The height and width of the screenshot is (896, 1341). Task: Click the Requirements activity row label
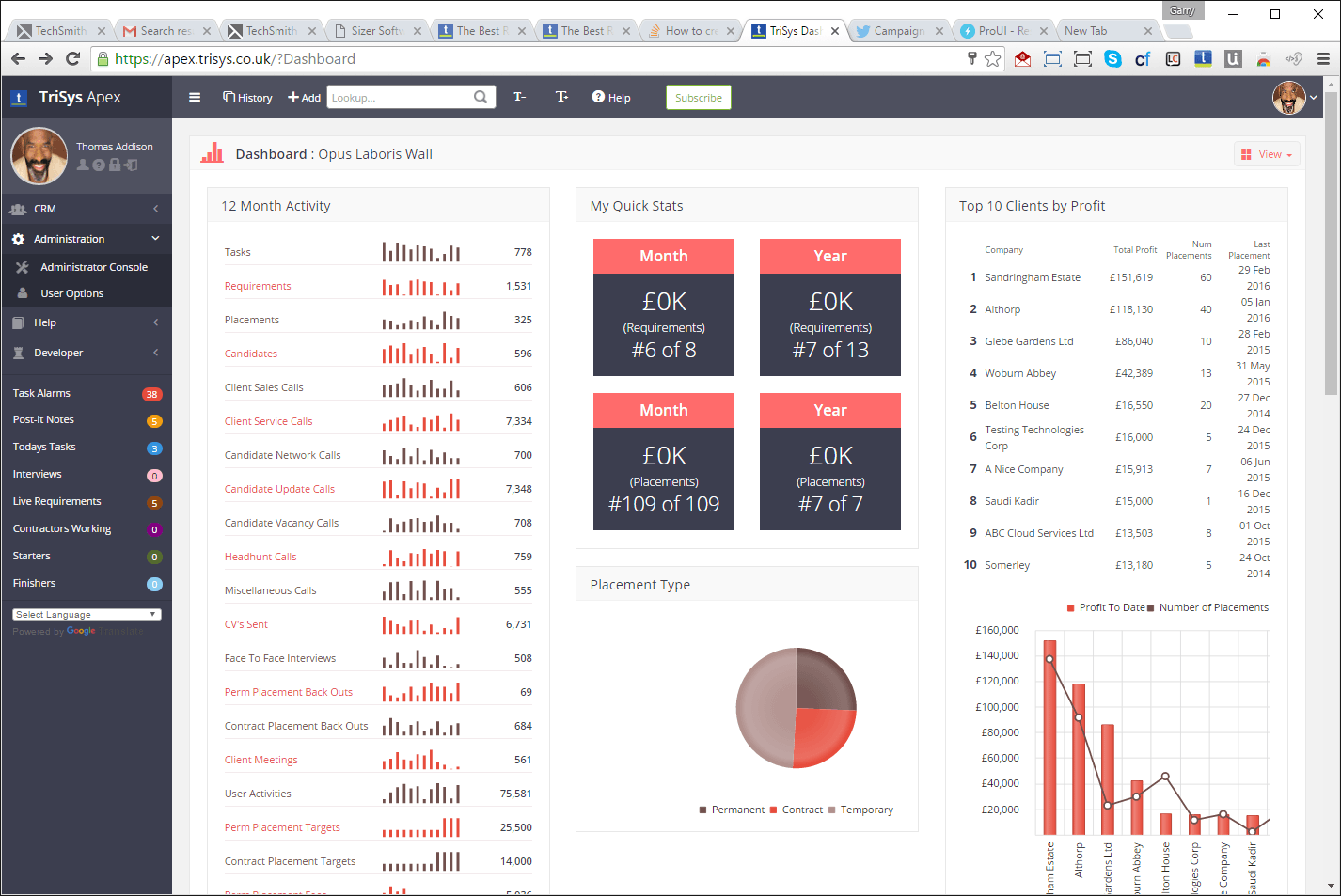[258, 286]
